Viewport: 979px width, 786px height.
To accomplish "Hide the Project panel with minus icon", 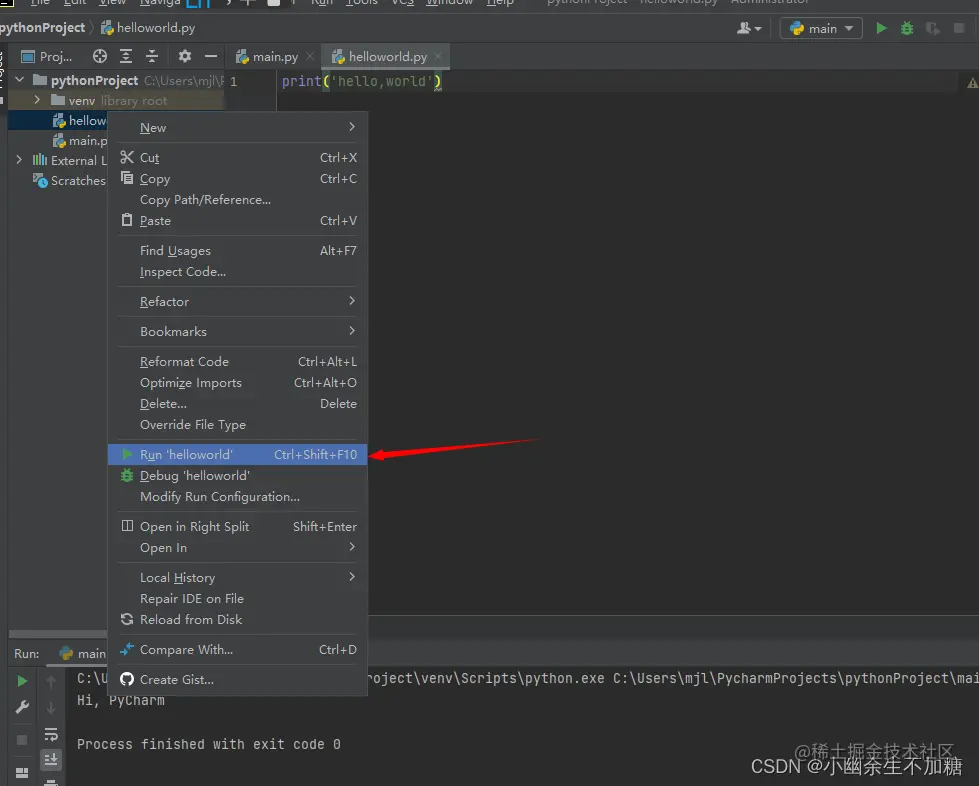I will click(x=211, y=56).
